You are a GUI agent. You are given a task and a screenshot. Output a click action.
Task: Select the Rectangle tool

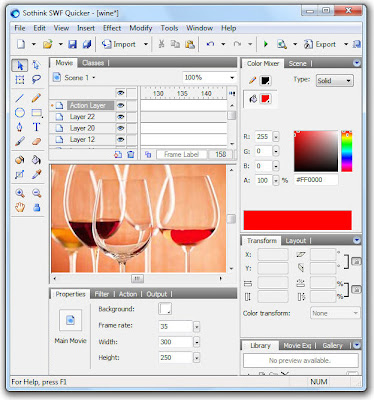pyautogui.click(x=36, y=113)
